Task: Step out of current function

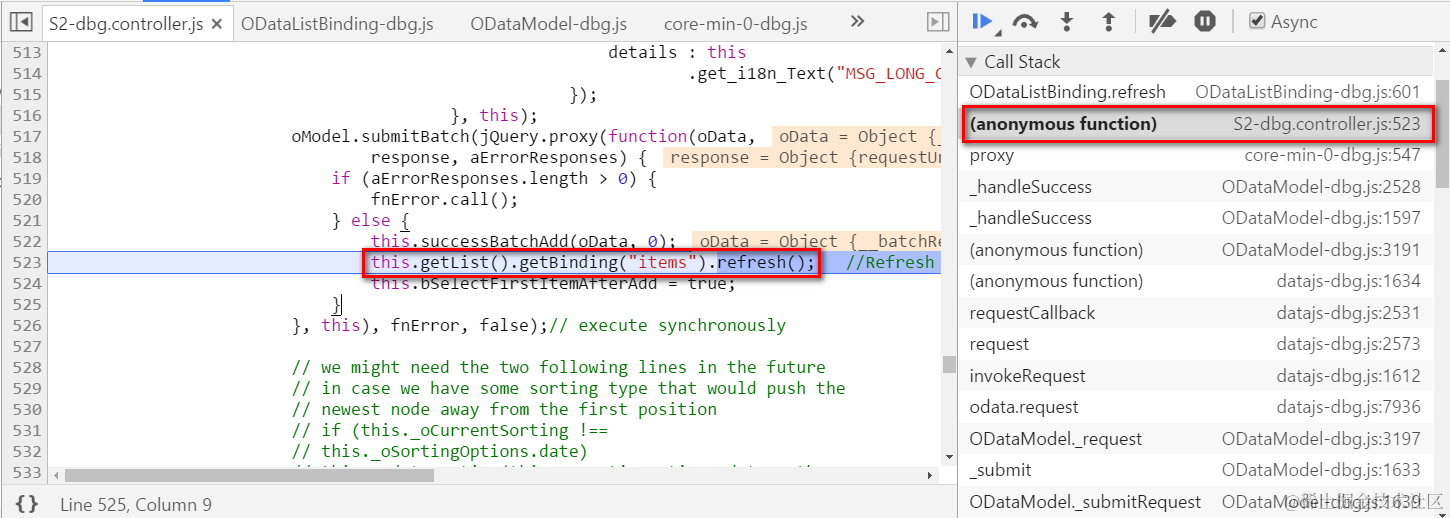Action: point(1108,21)
